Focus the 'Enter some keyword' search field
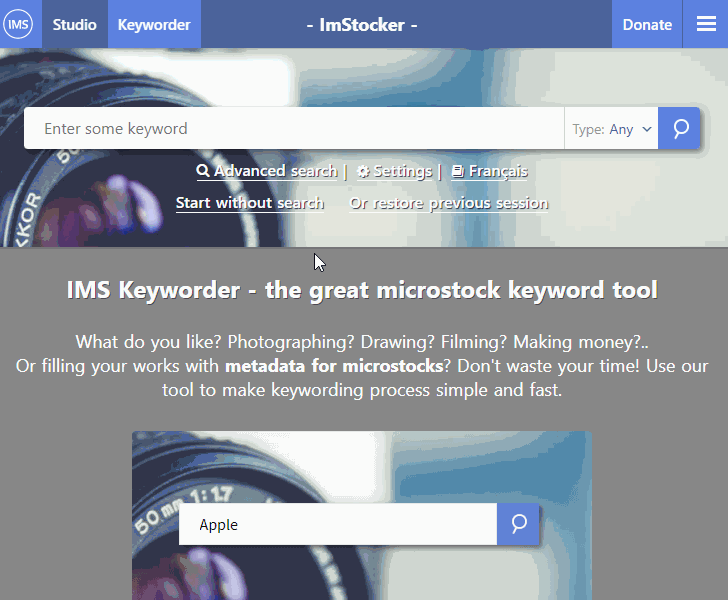This screenshot has width=728, height=600. (294, 128)
